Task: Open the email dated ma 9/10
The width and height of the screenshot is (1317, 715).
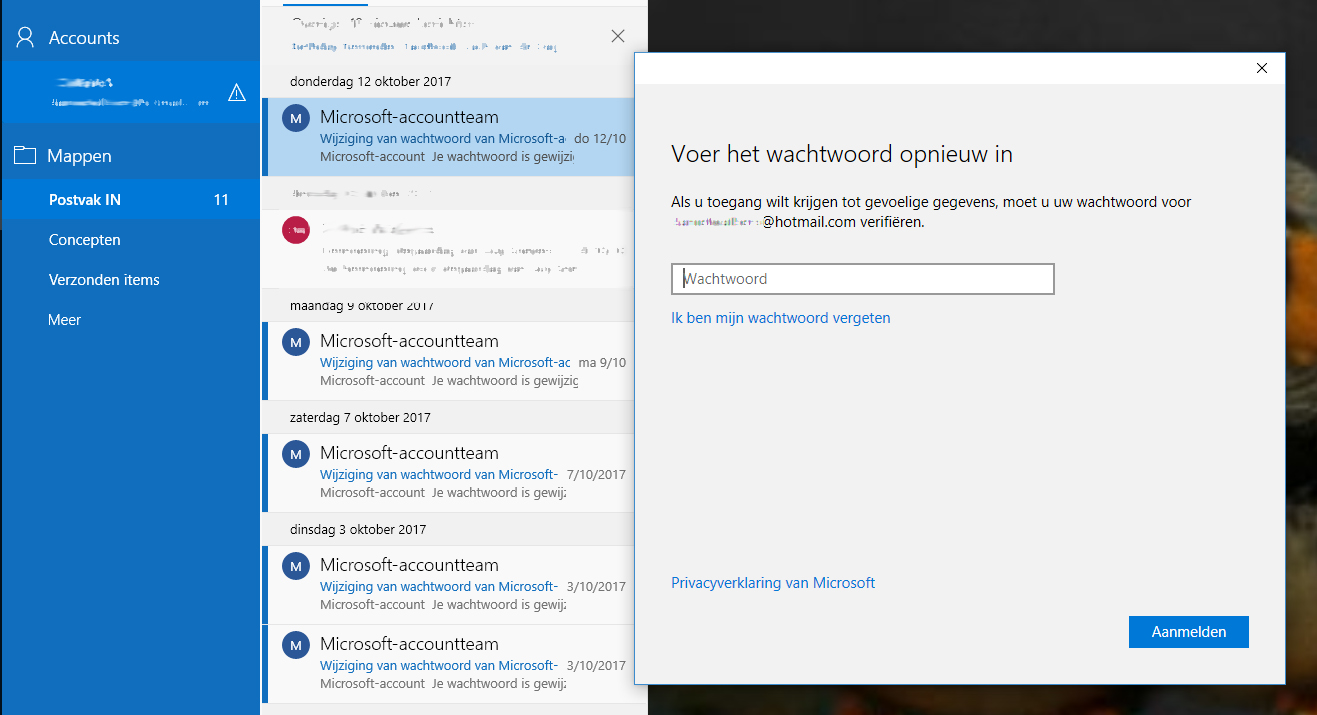Action: [448, 360]
